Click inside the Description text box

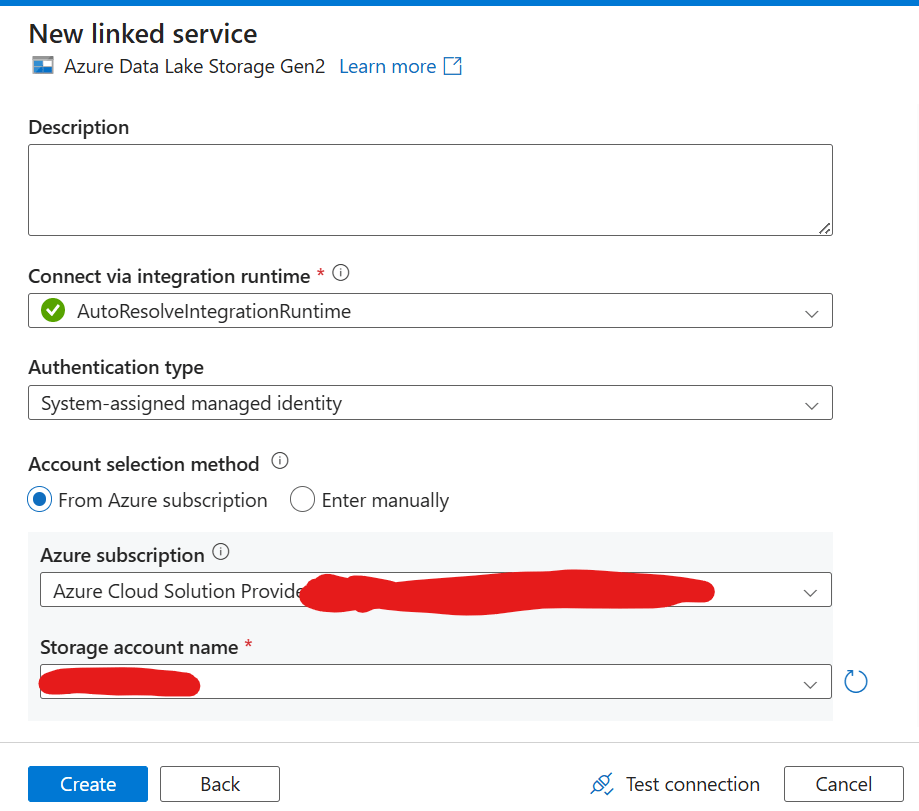pos(430,189)
